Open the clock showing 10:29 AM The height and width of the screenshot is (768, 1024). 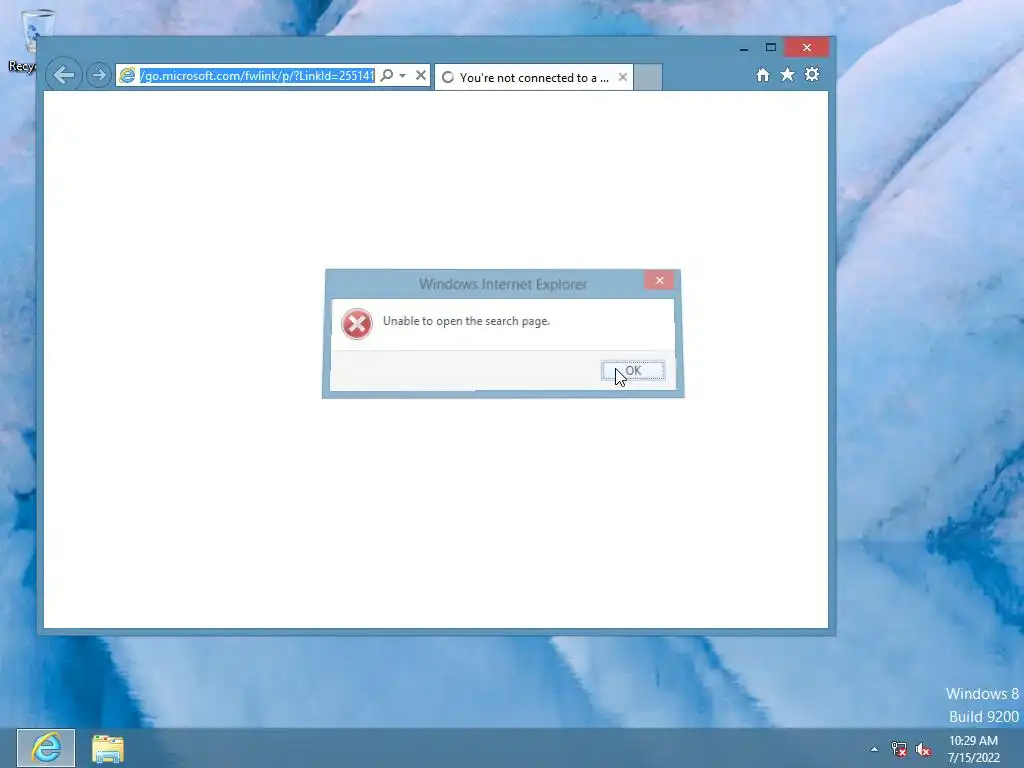[973, 748]
